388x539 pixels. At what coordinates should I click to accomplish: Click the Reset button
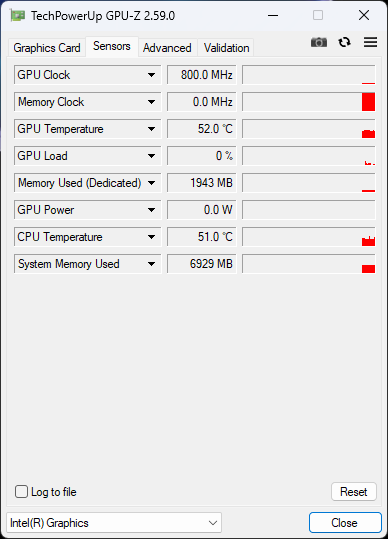(354, 492)
